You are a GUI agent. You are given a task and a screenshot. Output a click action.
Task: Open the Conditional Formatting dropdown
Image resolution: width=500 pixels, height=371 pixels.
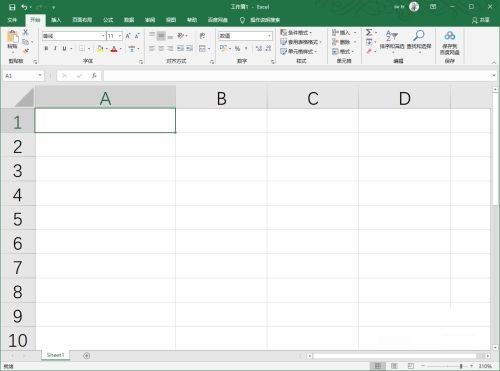point(296,32)
